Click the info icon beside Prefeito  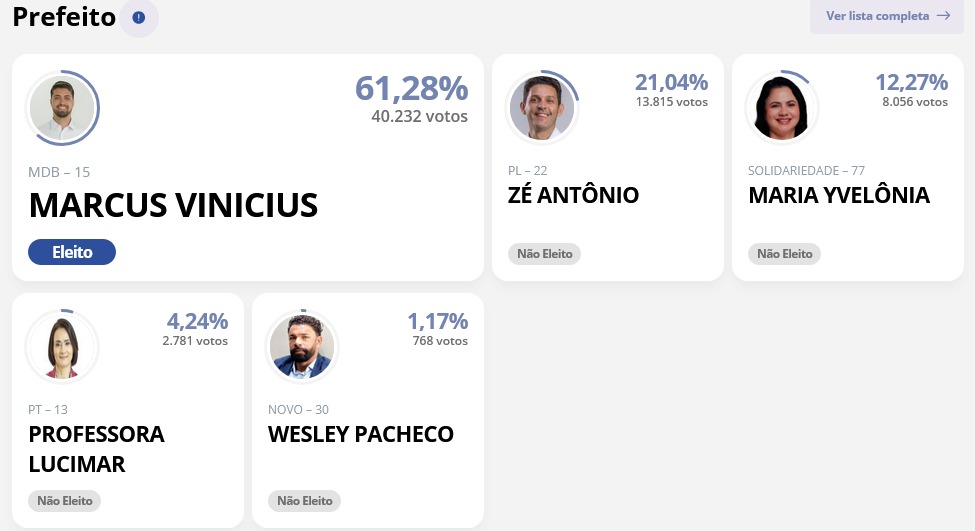139,17
